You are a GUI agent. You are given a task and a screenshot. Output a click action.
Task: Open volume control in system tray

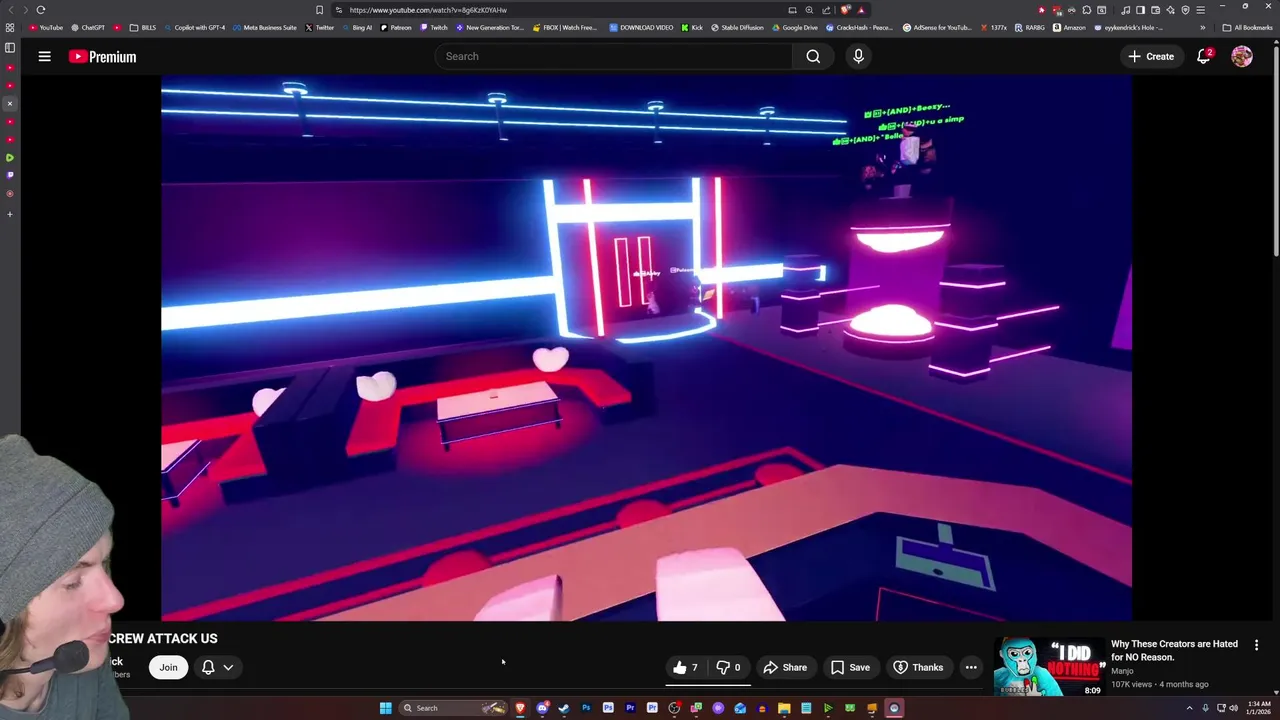1233,708
